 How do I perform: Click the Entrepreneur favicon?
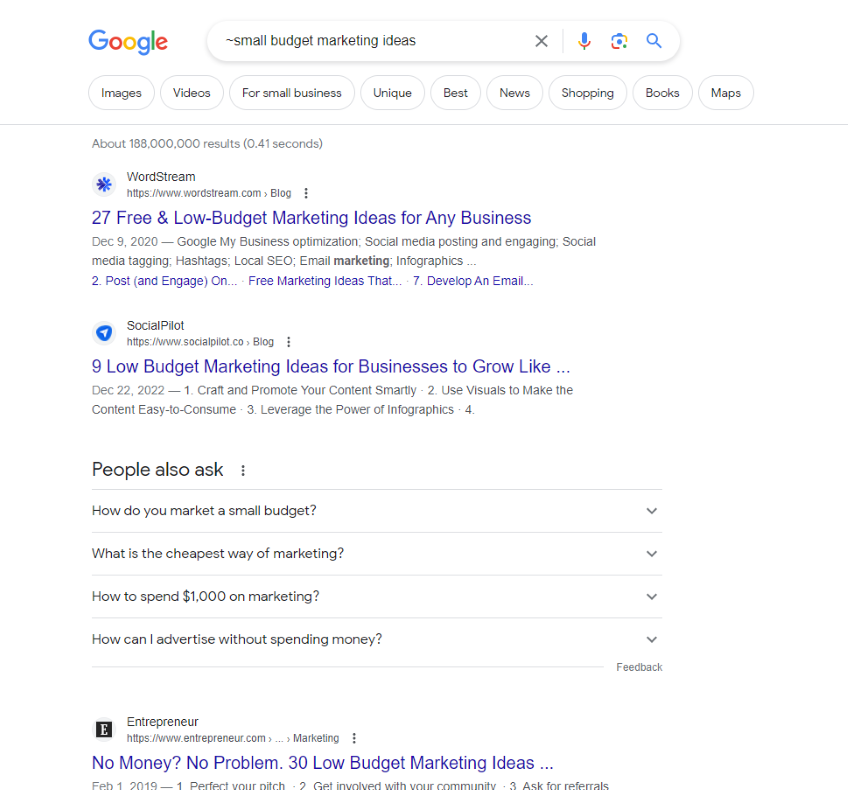104,729
